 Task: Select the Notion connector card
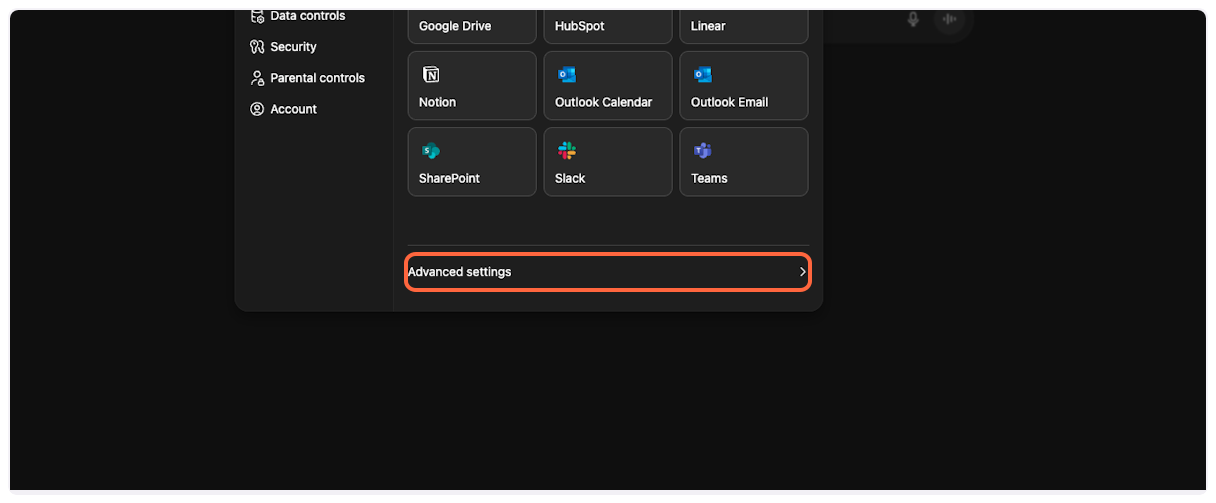(472, 86)
